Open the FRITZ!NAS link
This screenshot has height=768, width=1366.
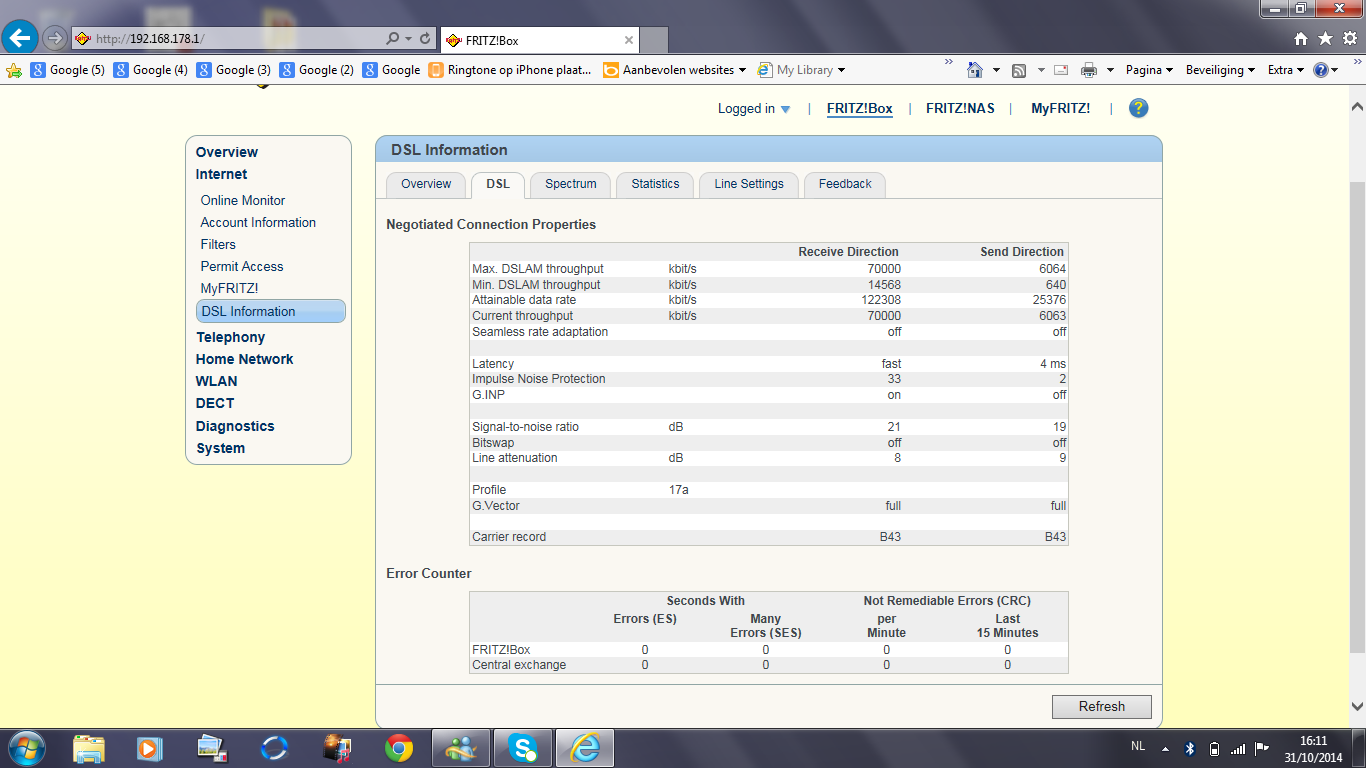click(x=960, y=109)
